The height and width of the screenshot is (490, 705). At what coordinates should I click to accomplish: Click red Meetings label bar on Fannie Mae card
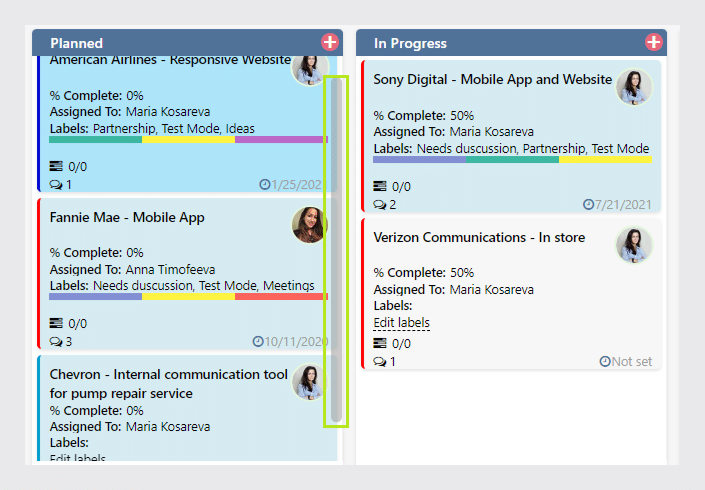point(281,297)
